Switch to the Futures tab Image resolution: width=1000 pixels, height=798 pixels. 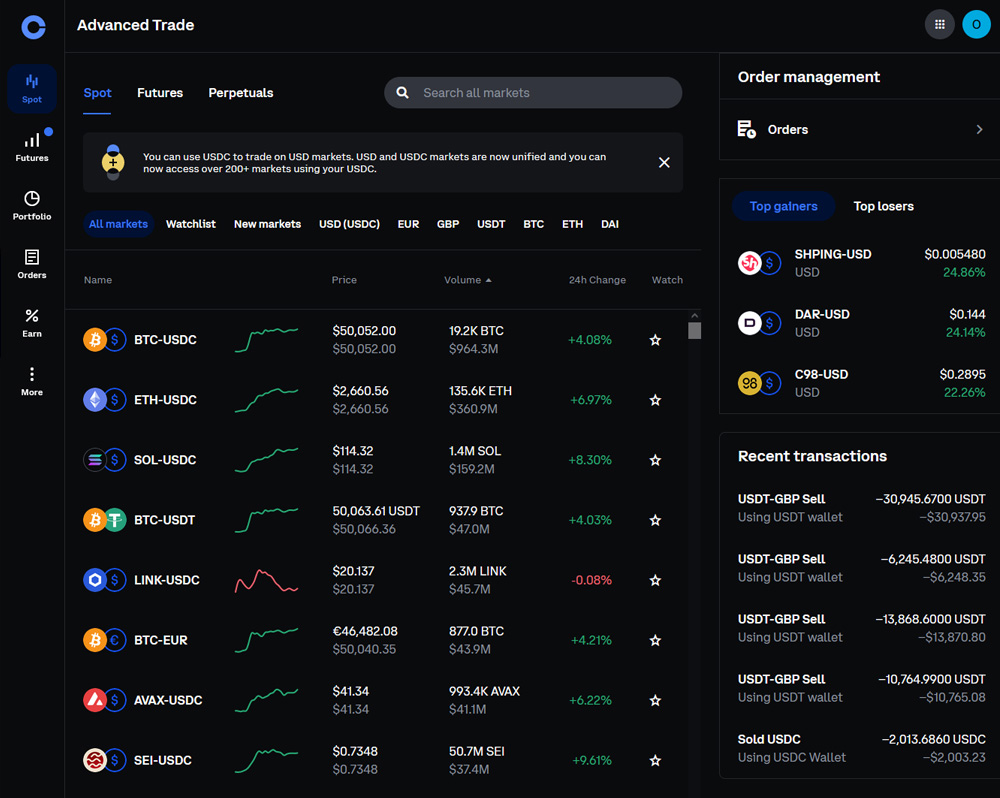click(160, 93)
